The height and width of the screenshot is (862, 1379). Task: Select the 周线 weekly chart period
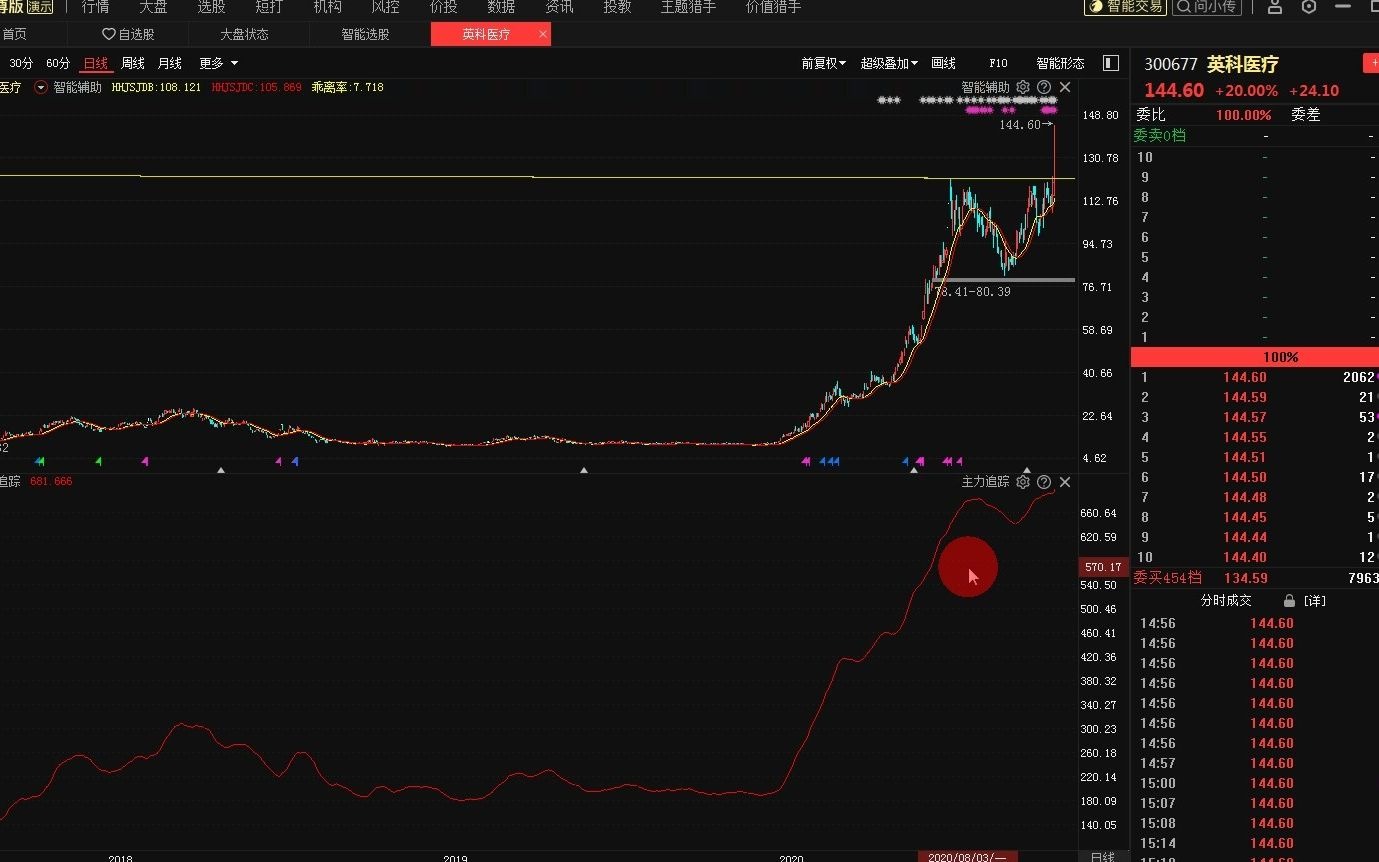pyautogui.click(x=133, y=63)
